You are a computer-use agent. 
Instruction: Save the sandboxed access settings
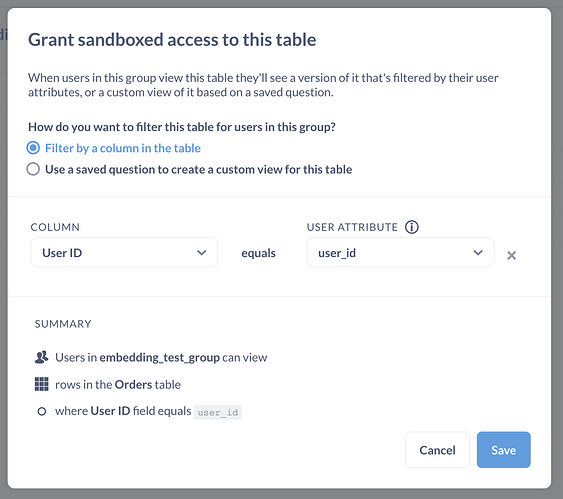(503, 450)
